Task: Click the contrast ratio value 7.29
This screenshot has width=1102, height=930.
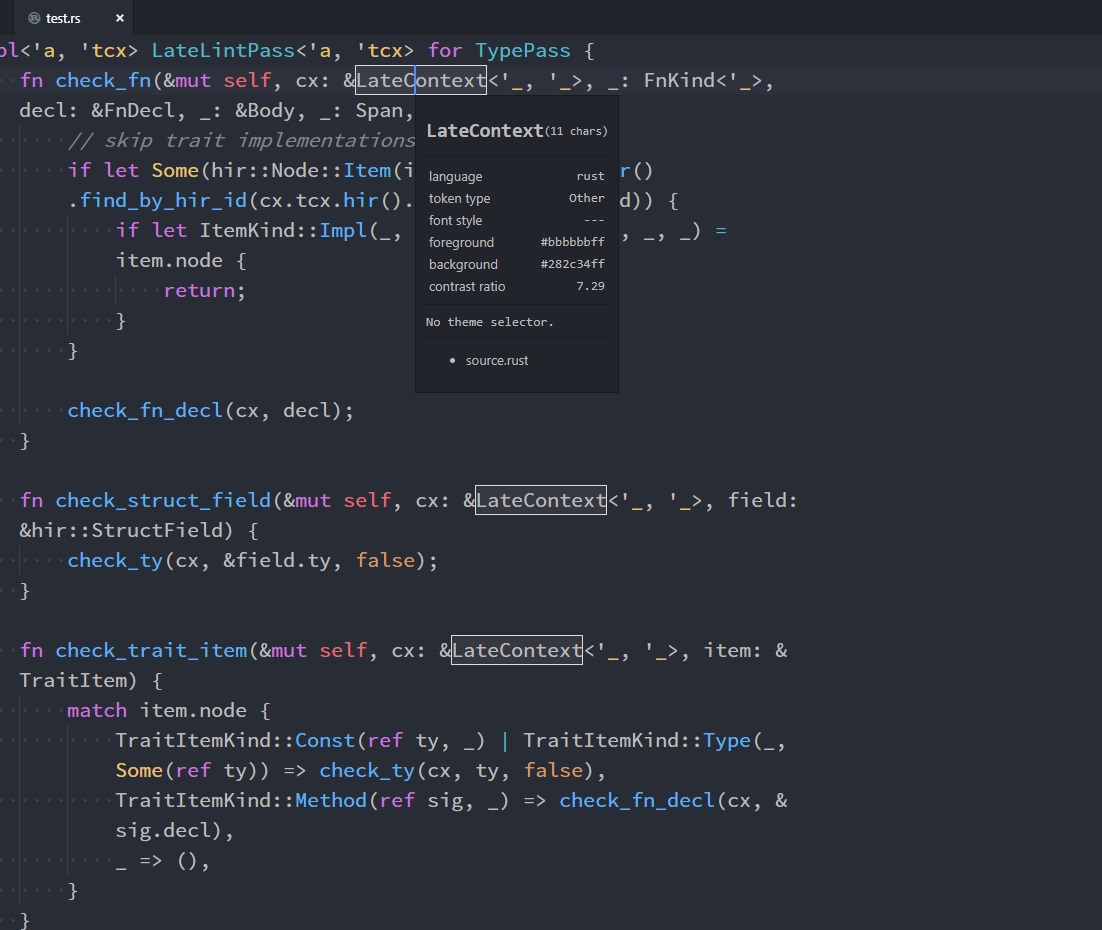Action: point(589,286)
